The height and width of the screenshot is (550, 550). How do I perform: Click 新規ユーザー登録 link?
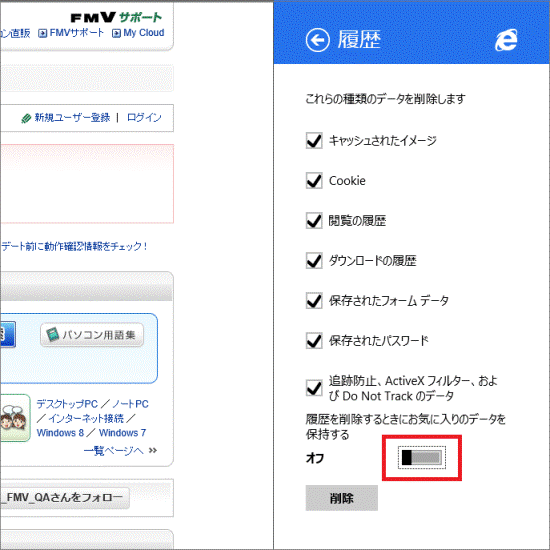[72, 118]
